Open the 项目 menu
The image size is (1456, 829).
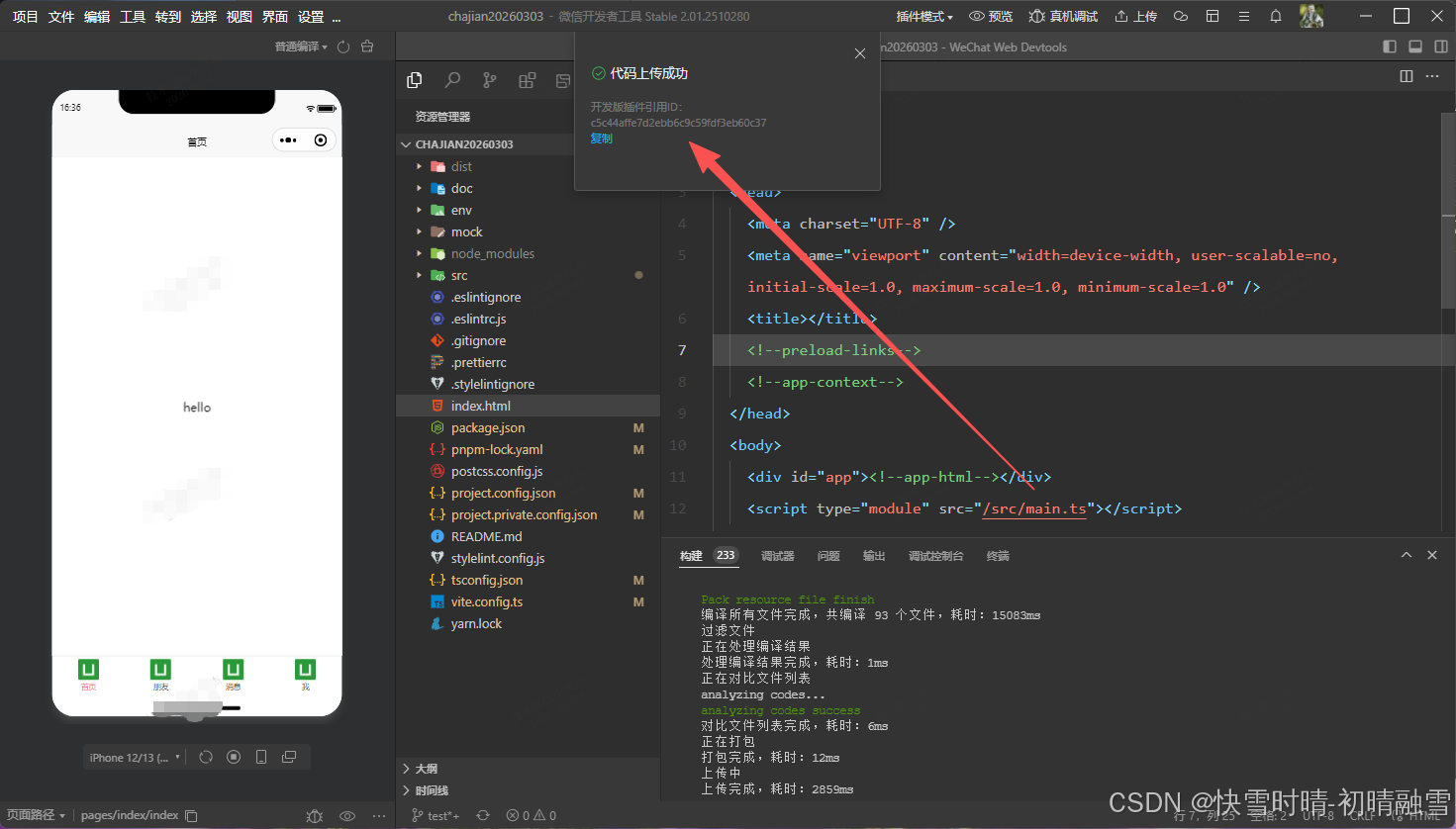pyautogui.click(x=26, y=17)
